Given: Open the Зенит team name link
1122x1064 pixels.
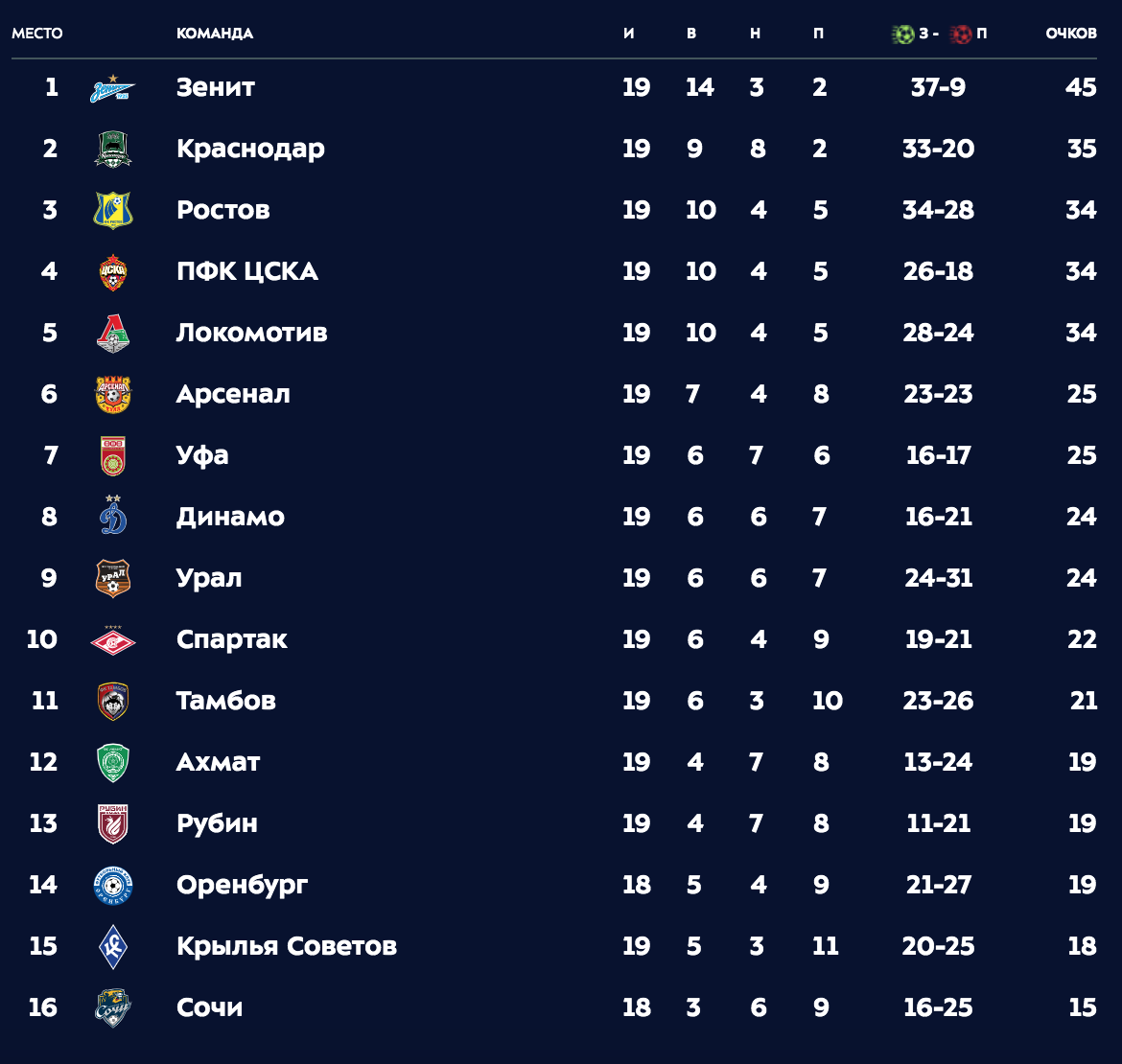Looking at the screenshot, I should 216,87.
